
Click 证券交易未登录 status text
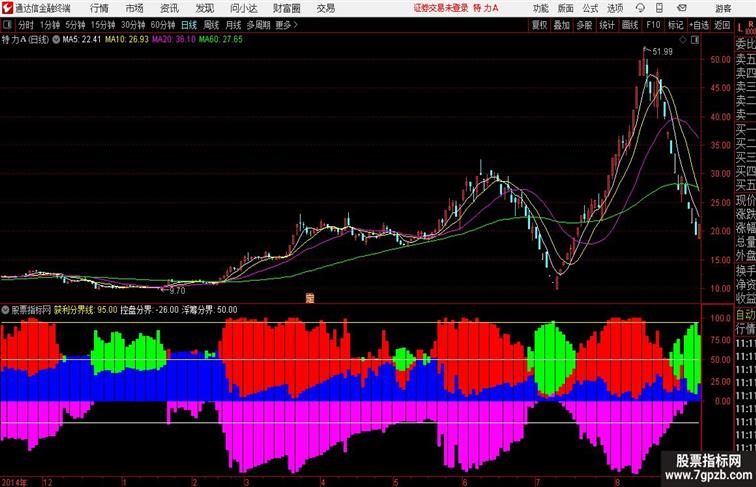[441, 8]
